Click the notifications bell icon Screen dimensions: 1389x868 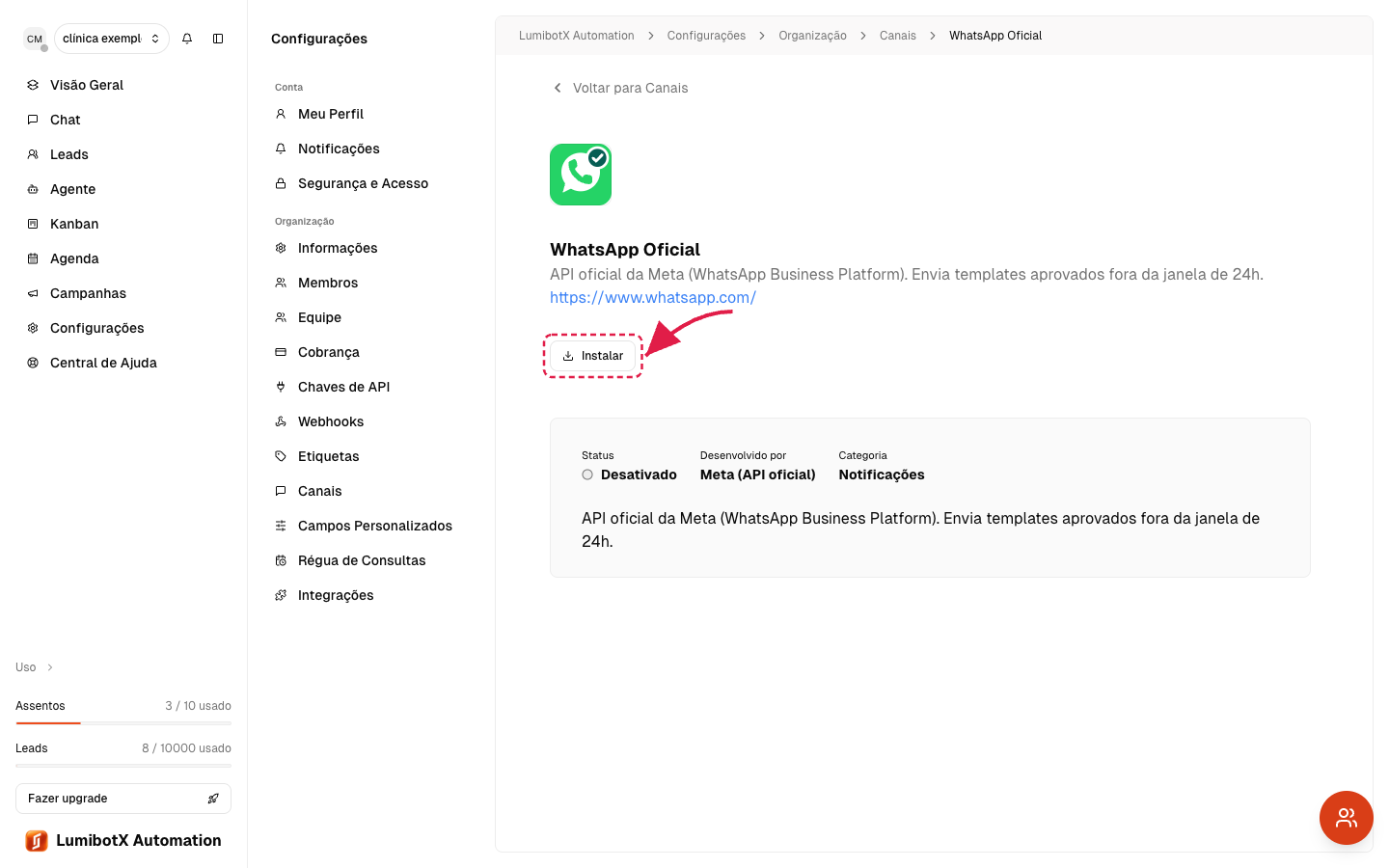187,39
